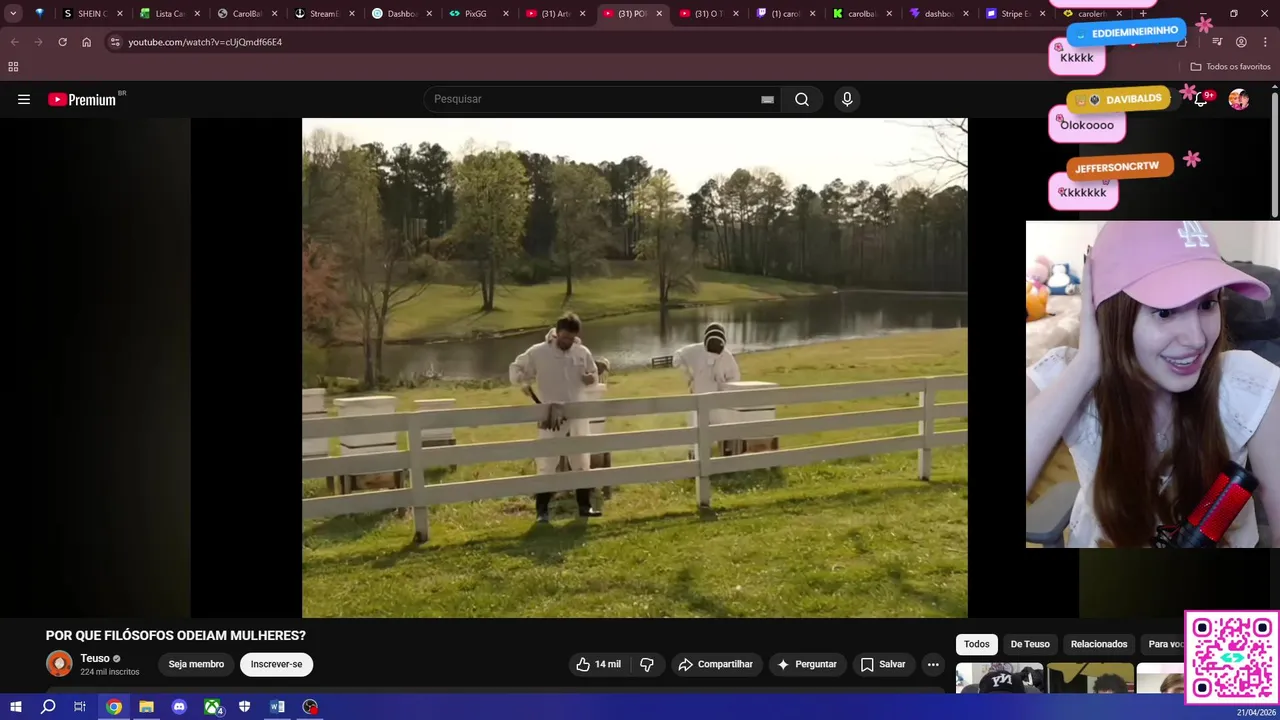Viewport: 1280px width, 720px height.
Task: Click the video player to pause
Action: [635, 368]
